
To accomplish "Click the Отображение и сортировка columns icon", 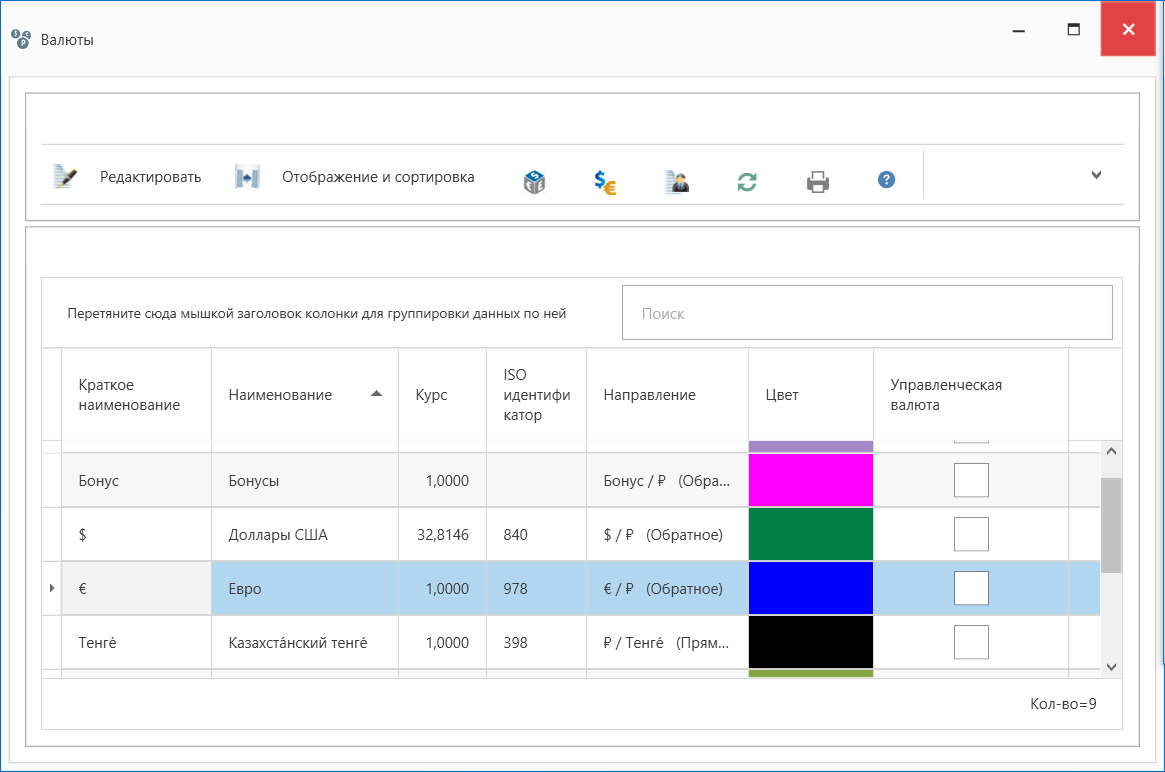I will 247,177.
